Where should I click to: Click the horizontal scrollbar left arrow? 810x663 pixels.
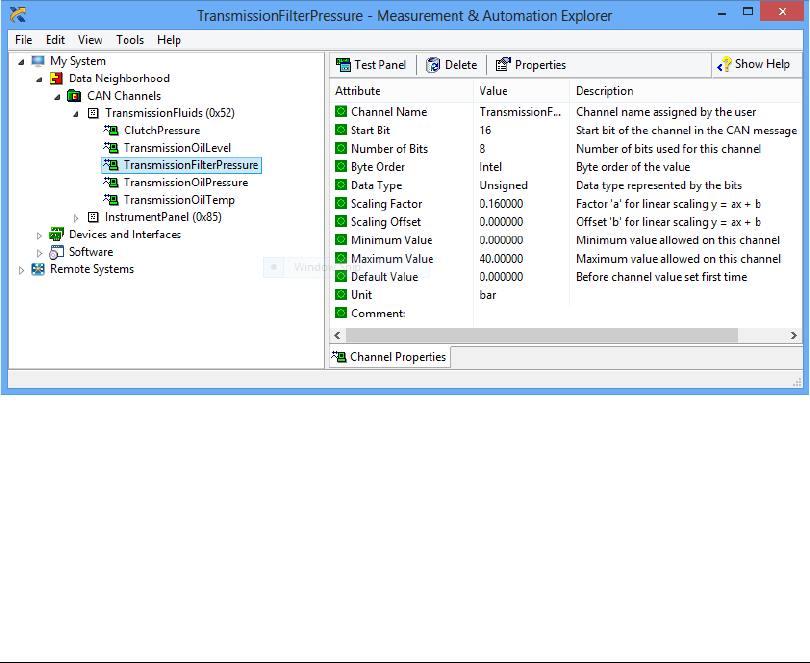click(337, 335)
